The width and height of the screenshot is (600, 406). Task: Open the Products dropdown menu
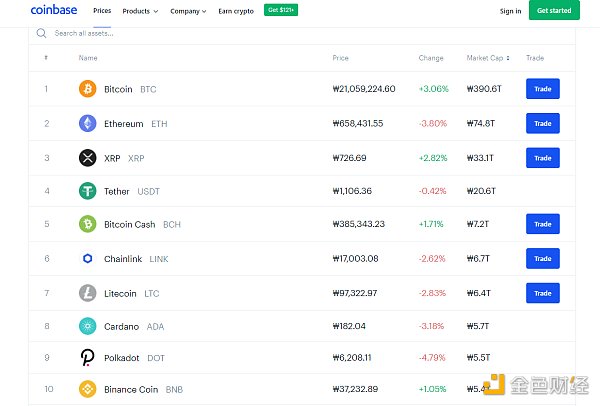pos(139,11)
